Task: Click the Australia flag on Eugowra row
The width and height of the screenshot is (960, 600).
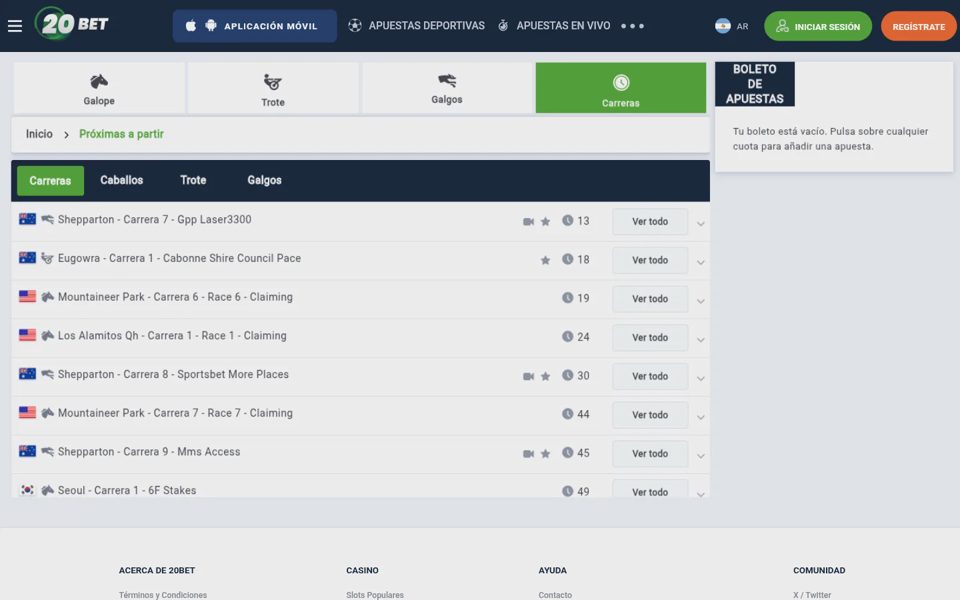Action: point(28,258)
